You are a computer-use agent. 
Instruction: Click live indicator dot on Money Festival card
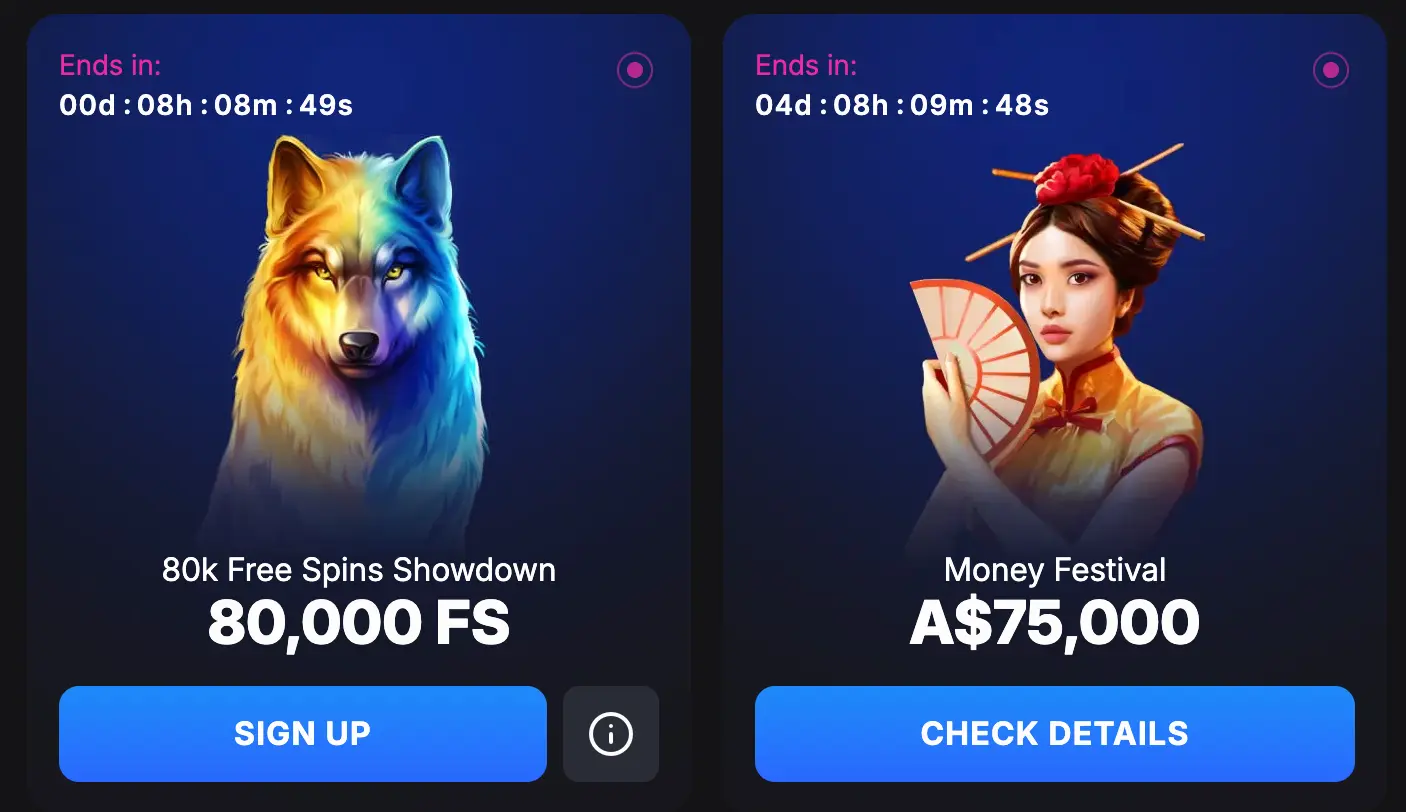click(1331, 70)
